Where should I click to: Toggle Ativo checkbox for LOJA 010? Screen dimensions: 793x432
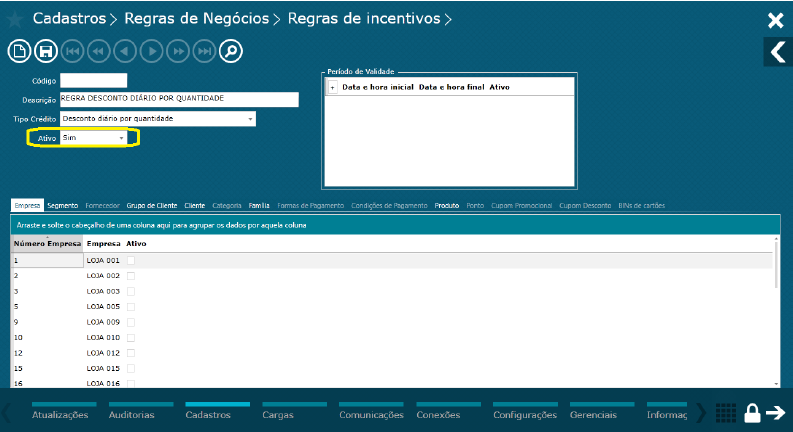(x=131, y=337)
